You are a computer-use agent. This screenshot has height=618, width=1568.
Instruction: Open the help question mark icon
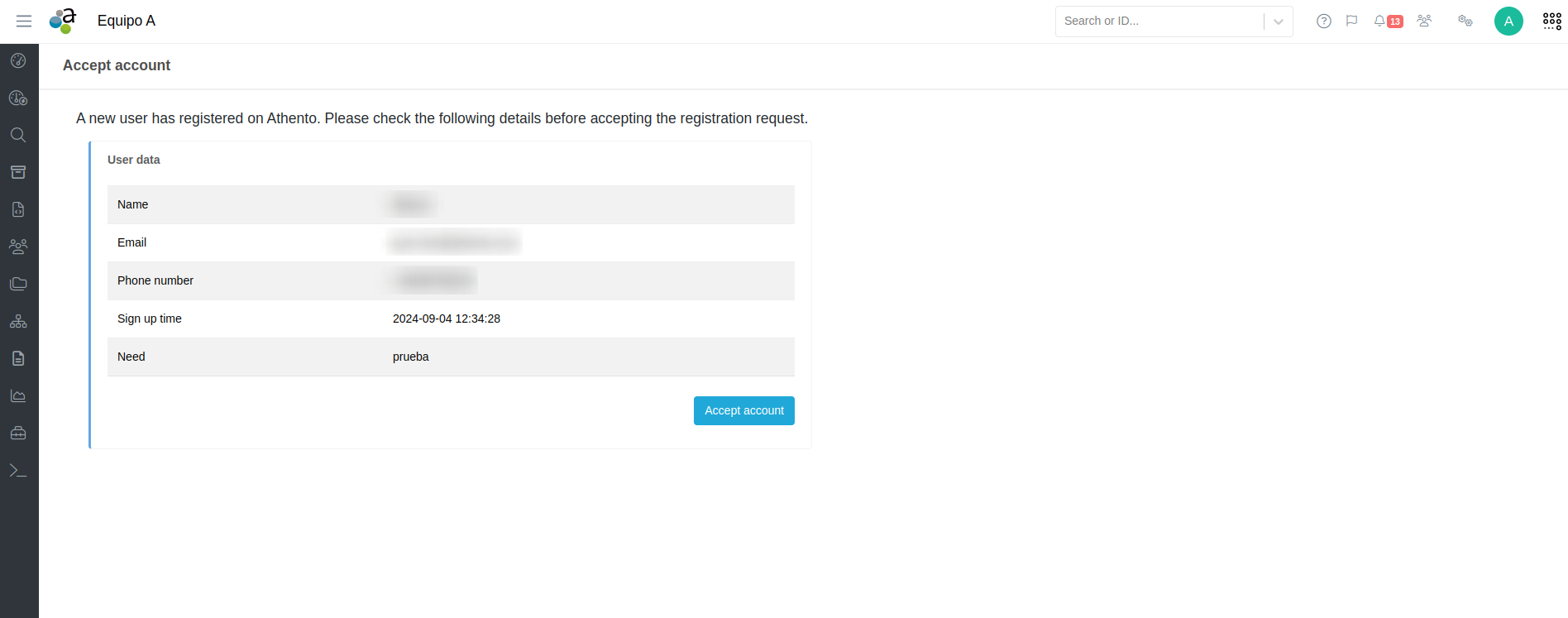click(1323, 22)
